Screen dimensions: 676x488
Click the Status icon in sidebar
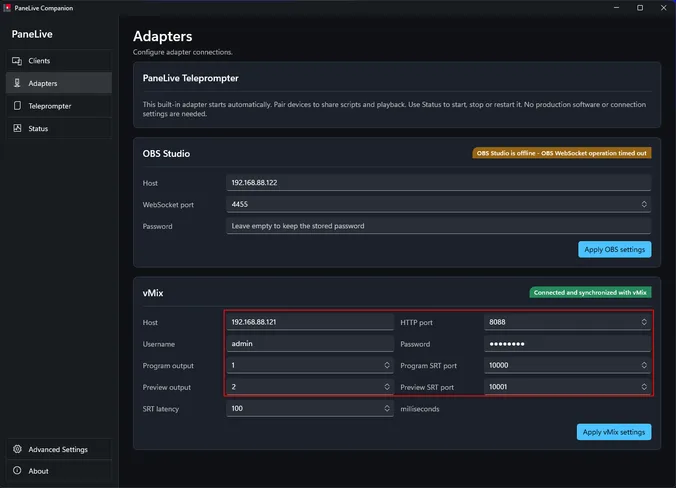click(x=17, y=128)
